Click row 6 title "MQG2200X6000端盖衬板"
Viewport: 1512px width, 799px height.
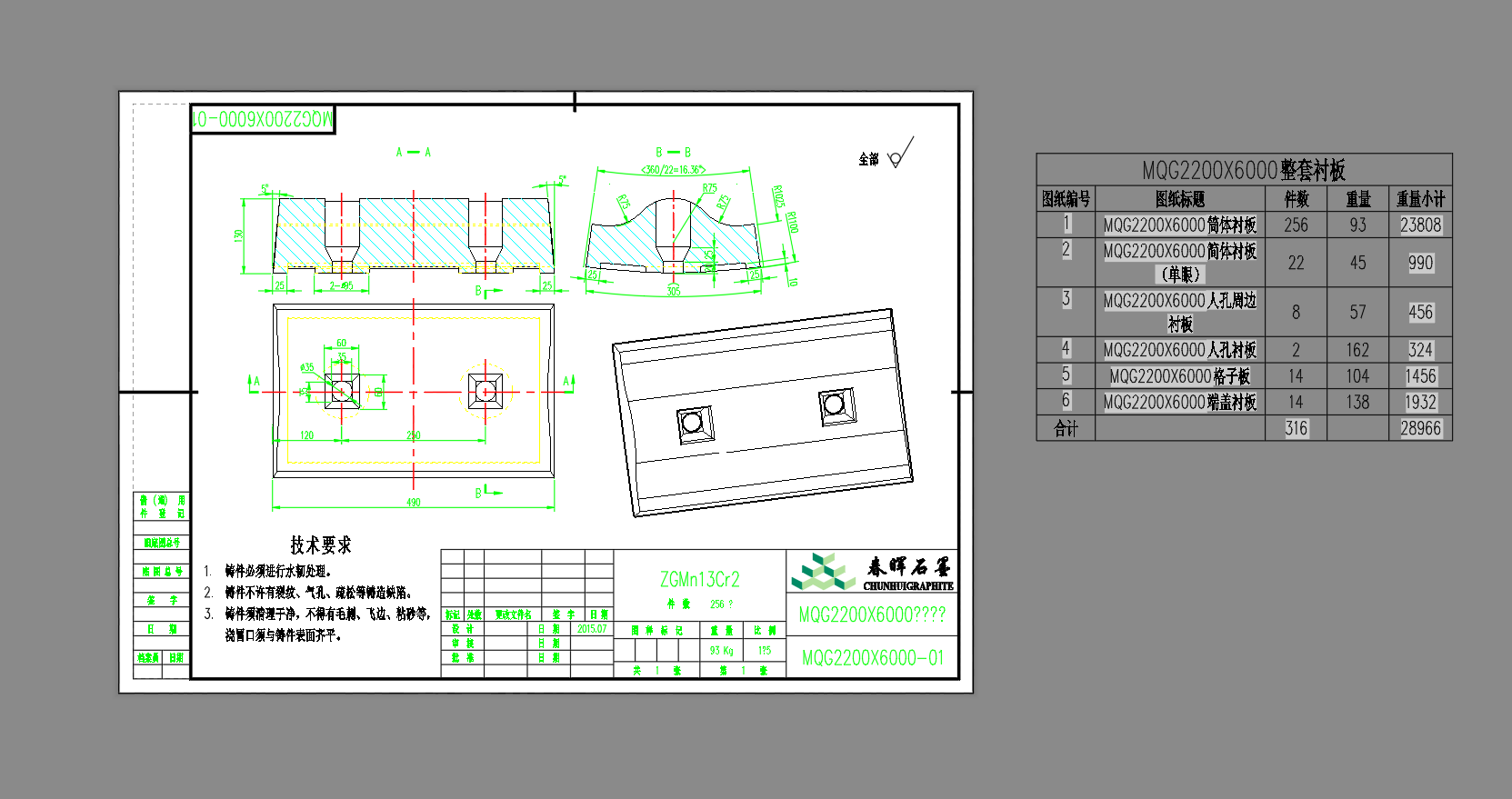[x=1180, y=402]
